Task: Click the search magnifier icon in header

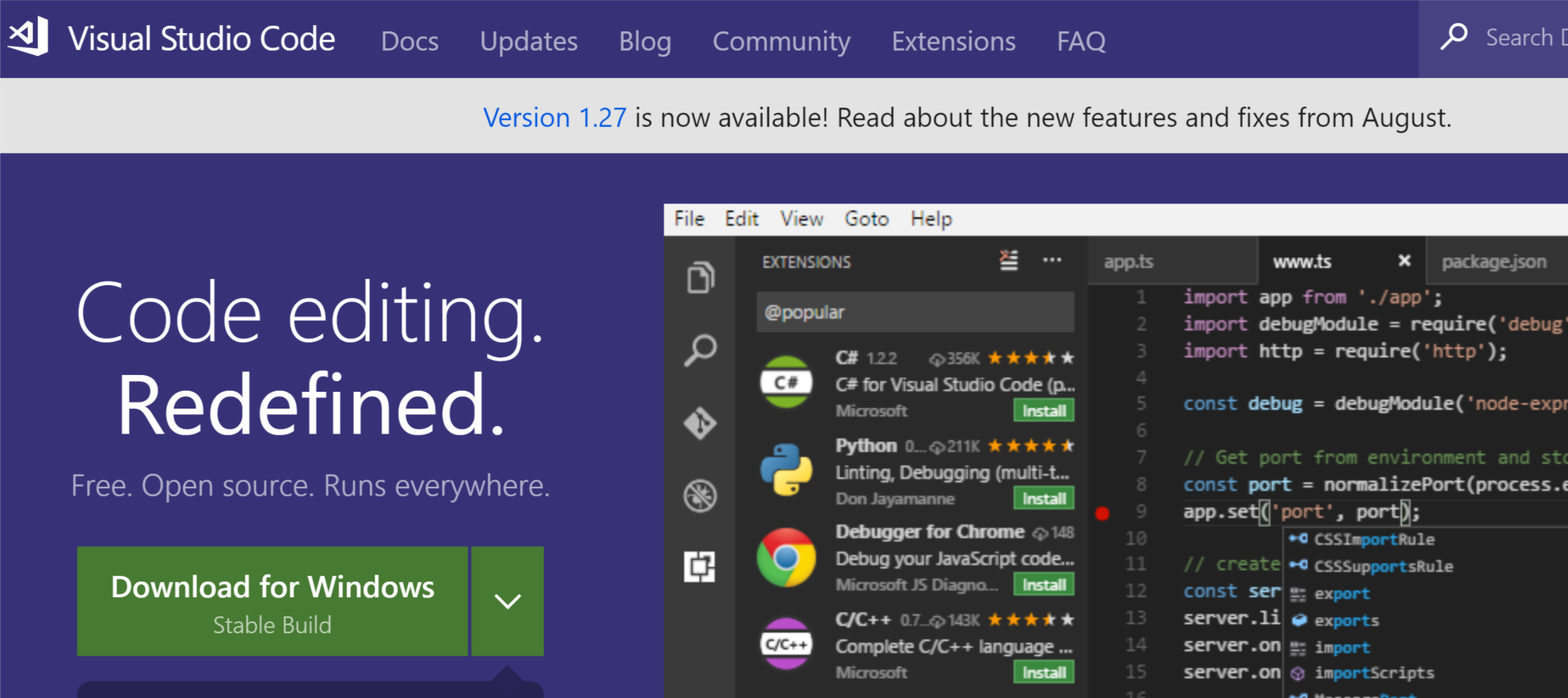Action: pyautogui.click(x=1453, y=37)
